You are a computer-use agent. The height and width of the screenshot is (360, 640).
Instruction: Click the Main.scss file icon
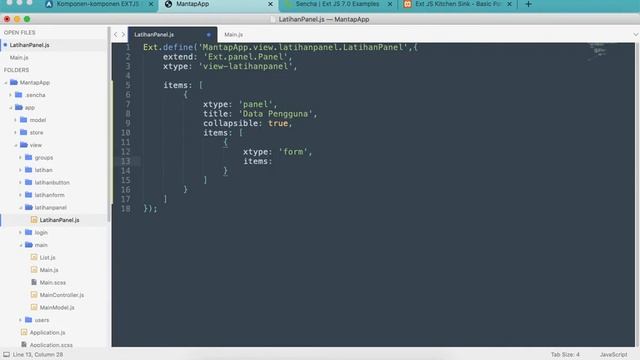click(34, 282)
